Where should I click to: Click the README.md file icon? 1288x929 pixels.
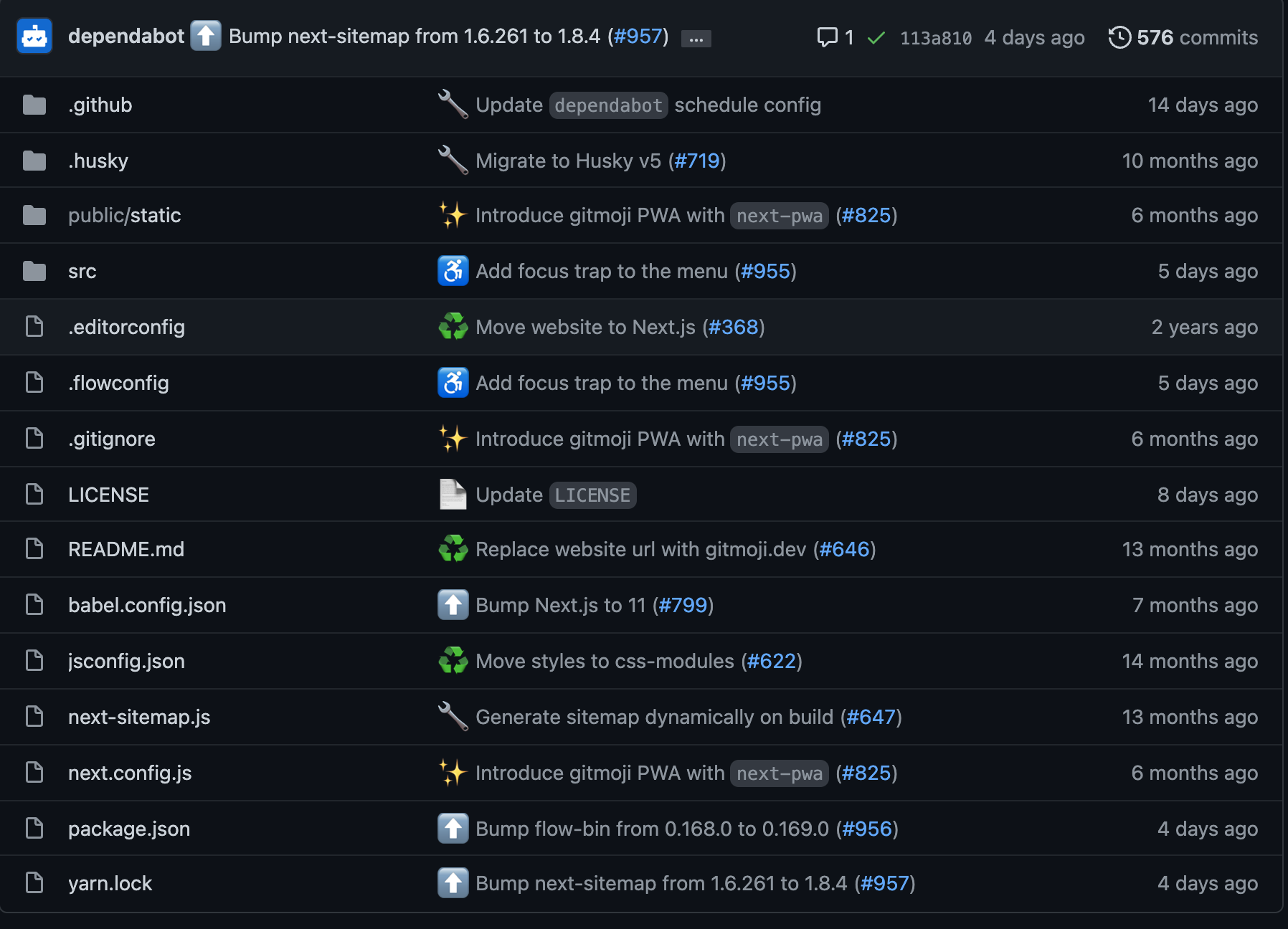pyautogui.click(x=34, y=549)
